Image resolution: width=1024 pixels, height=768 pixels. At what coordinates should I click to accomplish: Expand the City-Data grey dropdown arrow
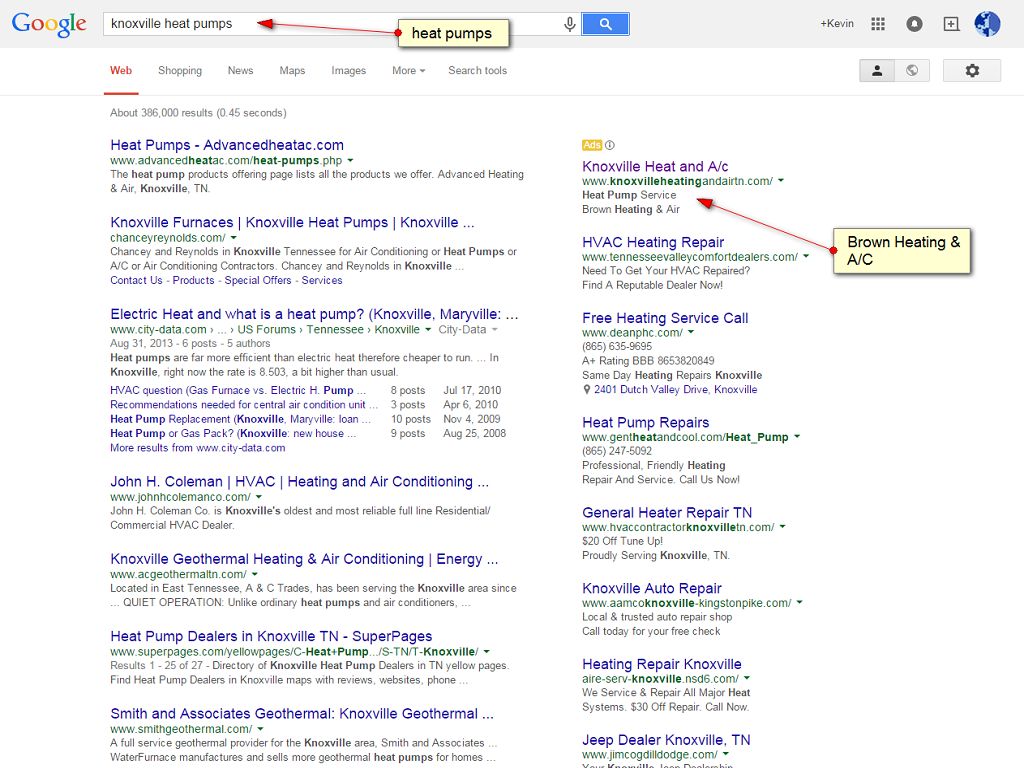pos(494,330)
